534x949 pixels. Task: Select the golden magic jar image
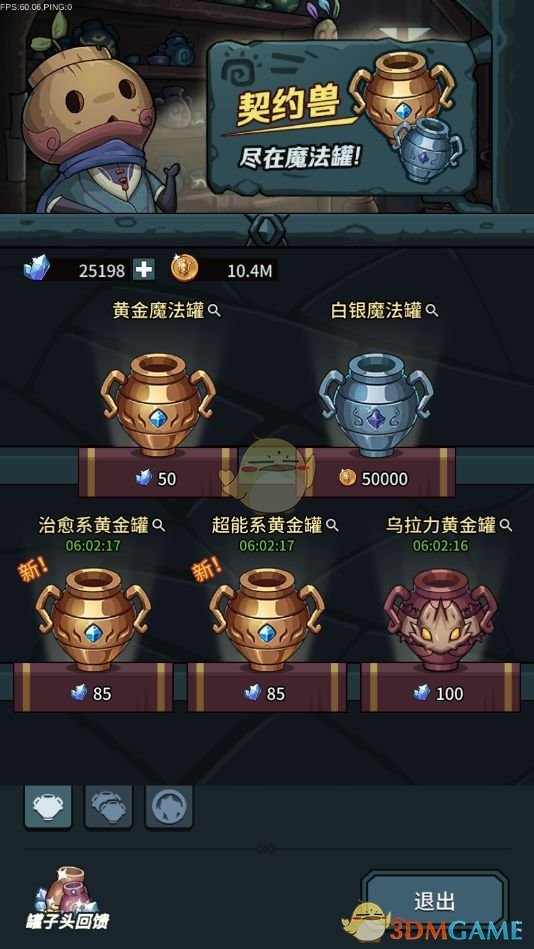coord(158,404)
